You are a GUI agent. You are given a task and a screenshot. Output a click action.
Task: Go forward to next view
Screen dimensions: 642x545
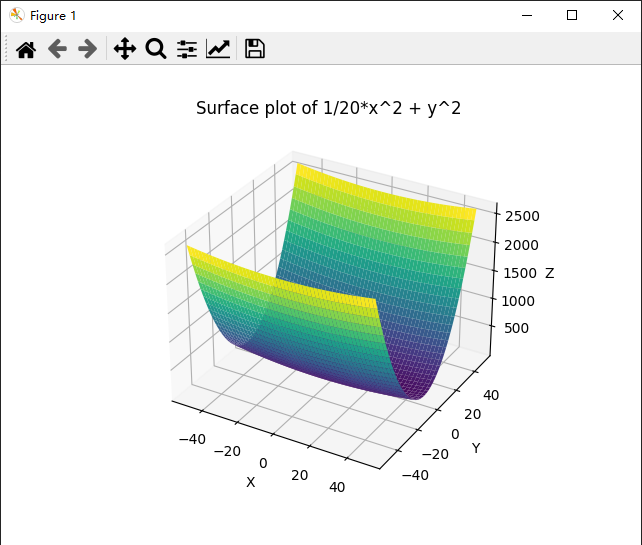[88, 49]
